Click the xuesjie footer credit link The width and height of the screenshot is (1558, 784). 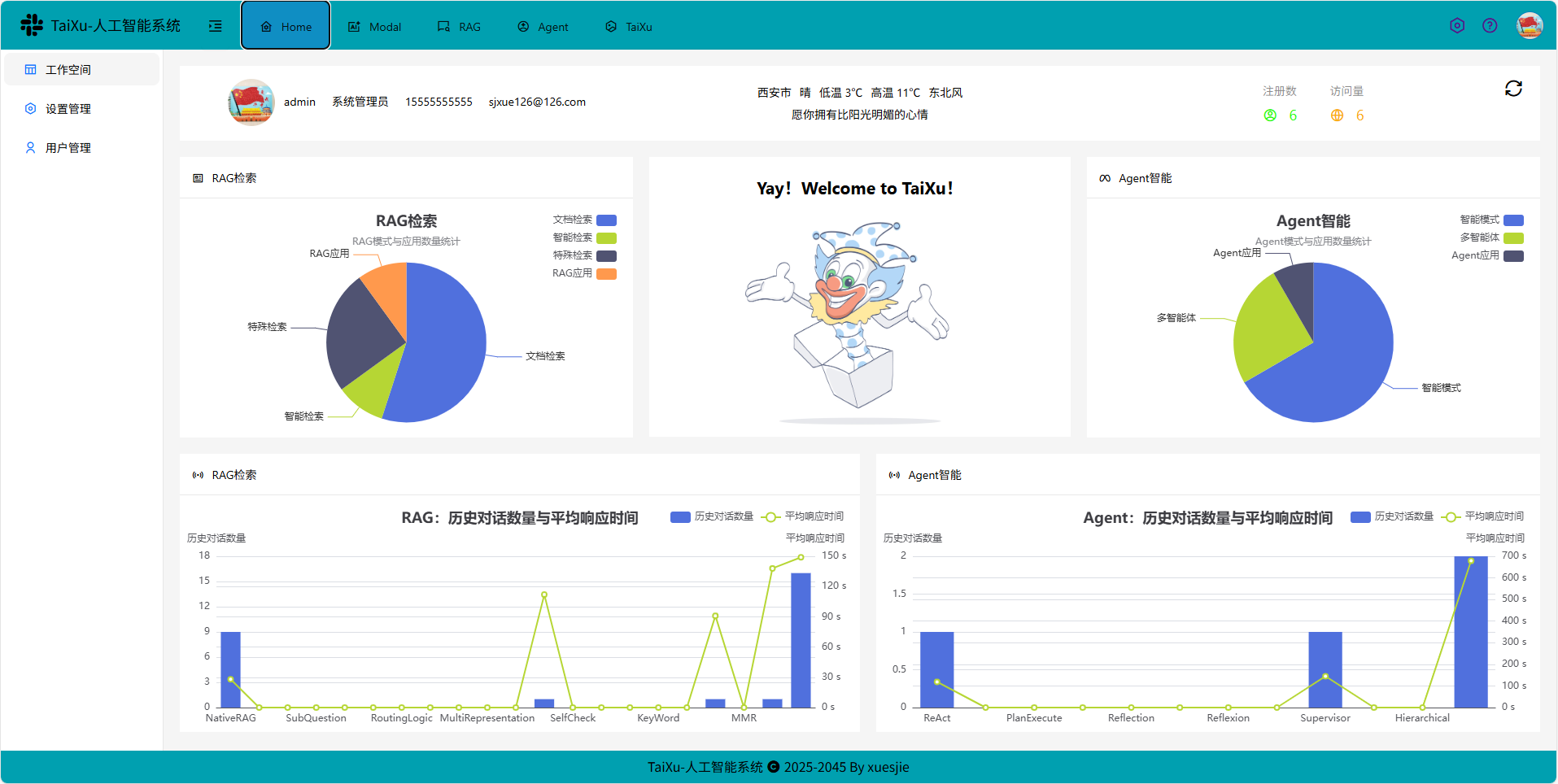(x=886, y=767)
